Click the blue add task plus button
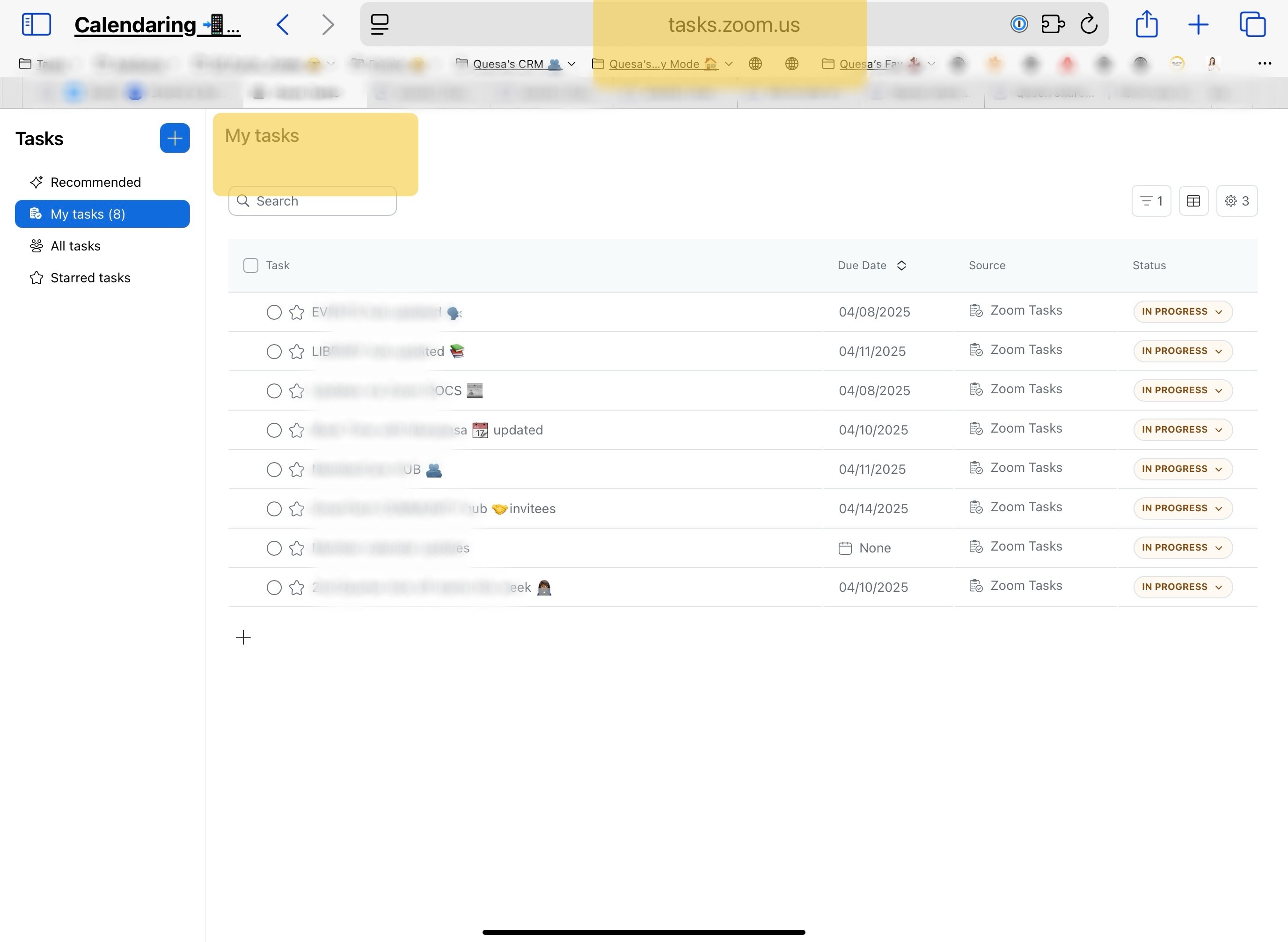This screenshot has height=942, width=1288. 175,138
